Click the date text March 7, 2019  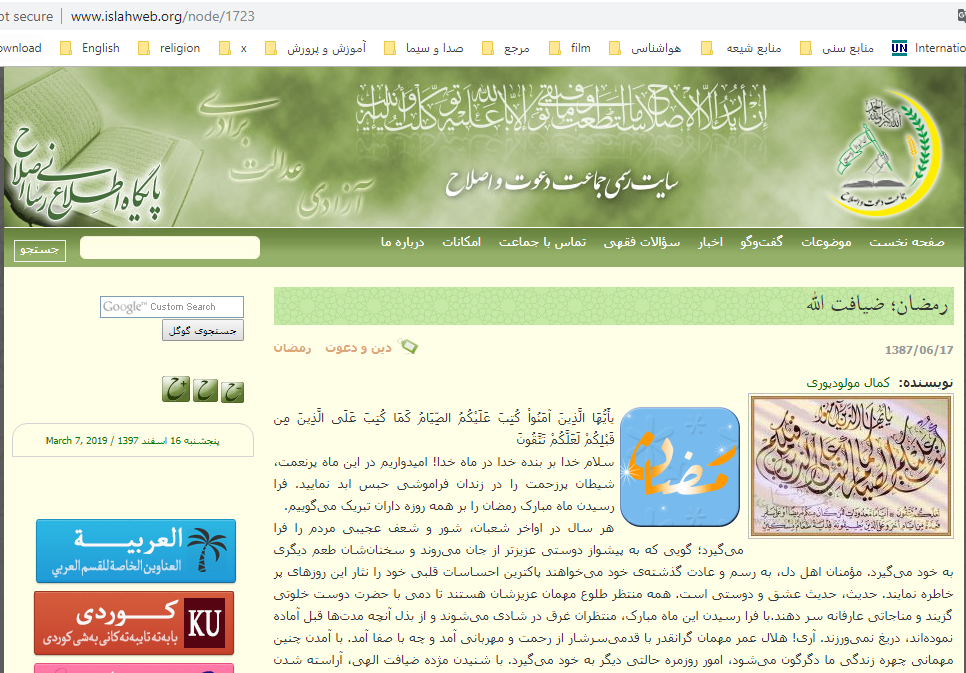click(76, 441)
